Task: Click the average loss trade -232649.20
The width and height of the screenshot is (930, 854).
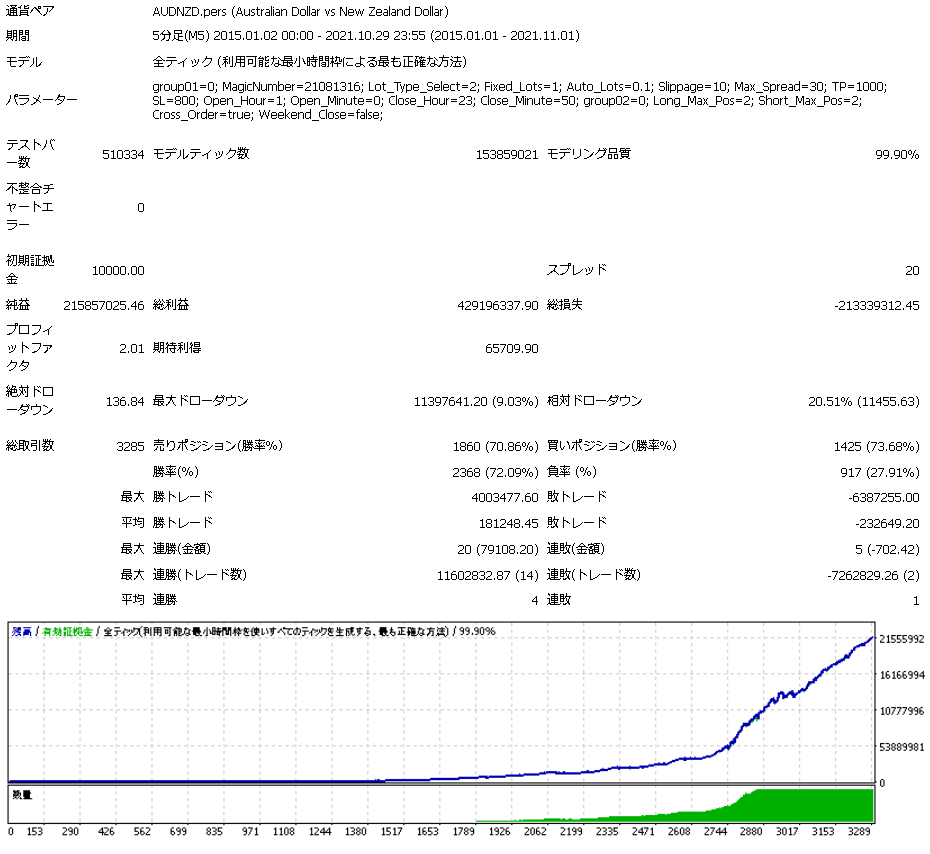Action: point(887,524)
